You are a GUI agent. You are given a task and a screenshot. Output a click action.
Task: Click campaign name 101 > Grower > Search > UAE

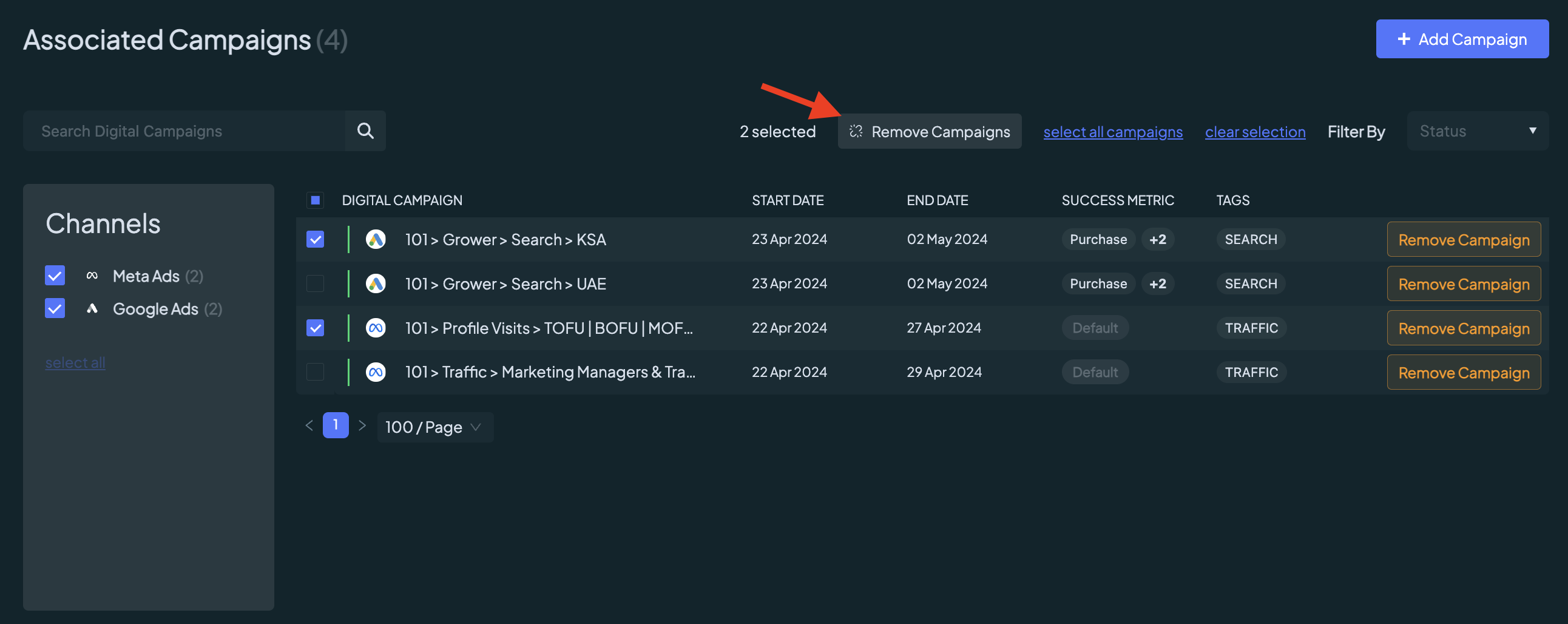click(x=505, y=283)
